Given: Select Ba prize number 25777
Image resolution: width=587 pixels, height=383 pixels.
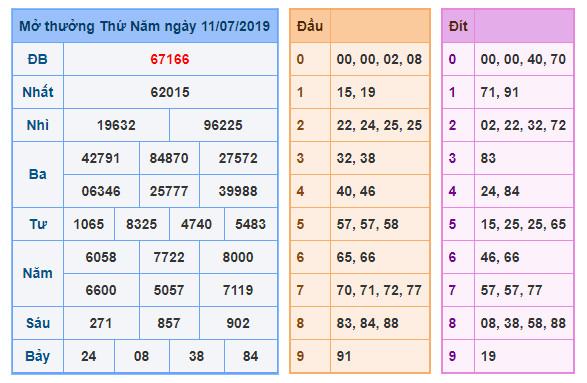Looking at the screenshot, I should click(169, 191).
